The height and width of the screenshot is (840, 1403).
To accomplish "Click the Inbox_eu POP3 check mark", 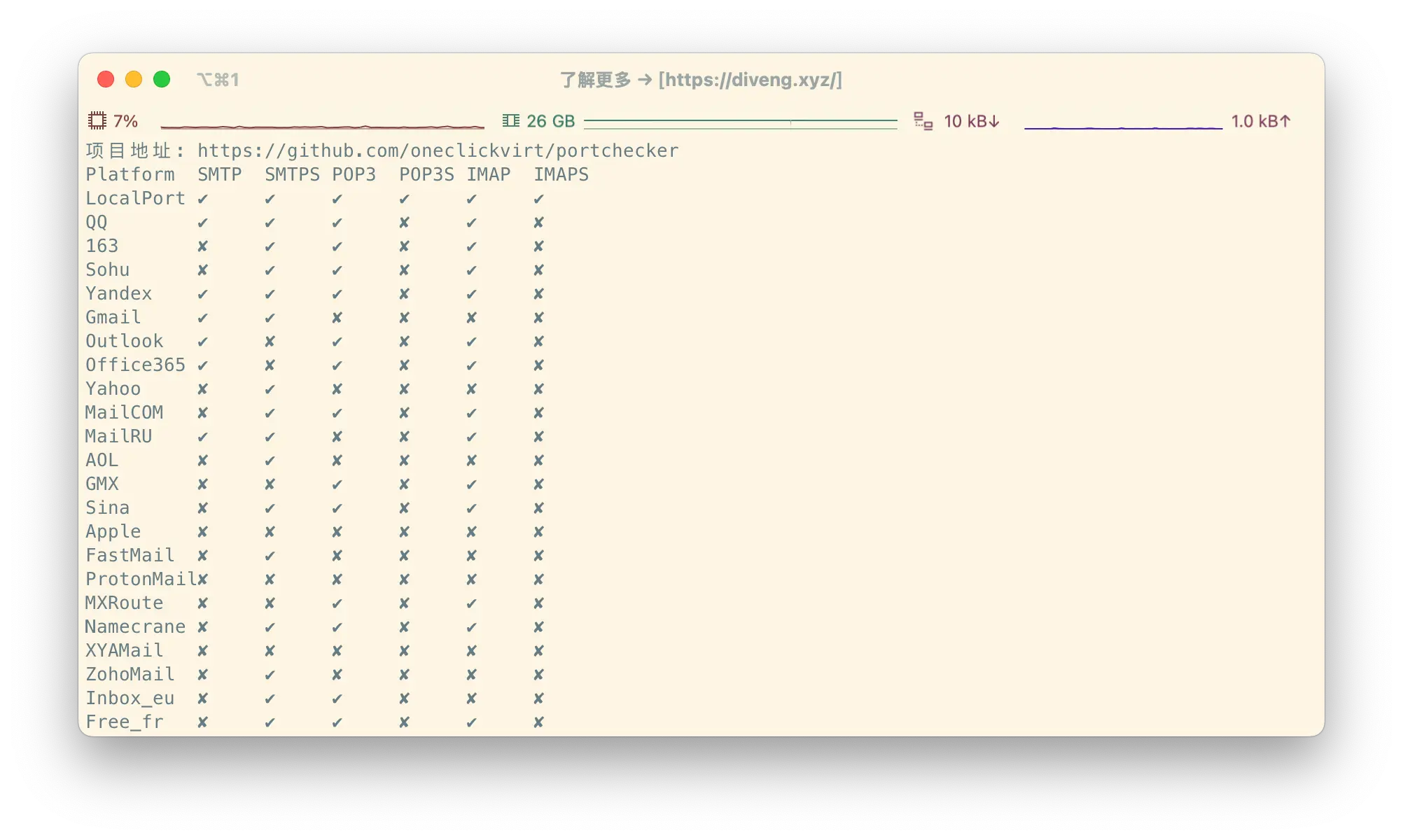I will click(337, 699).
